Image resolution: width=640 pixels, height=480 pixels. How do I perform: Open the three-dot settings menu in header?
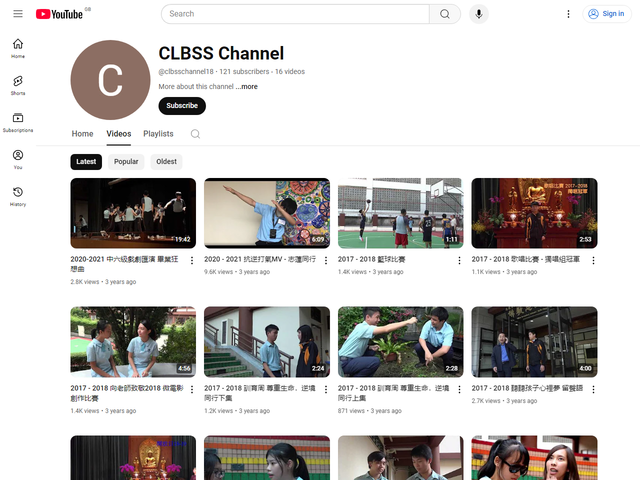click(x=569, y=14)
